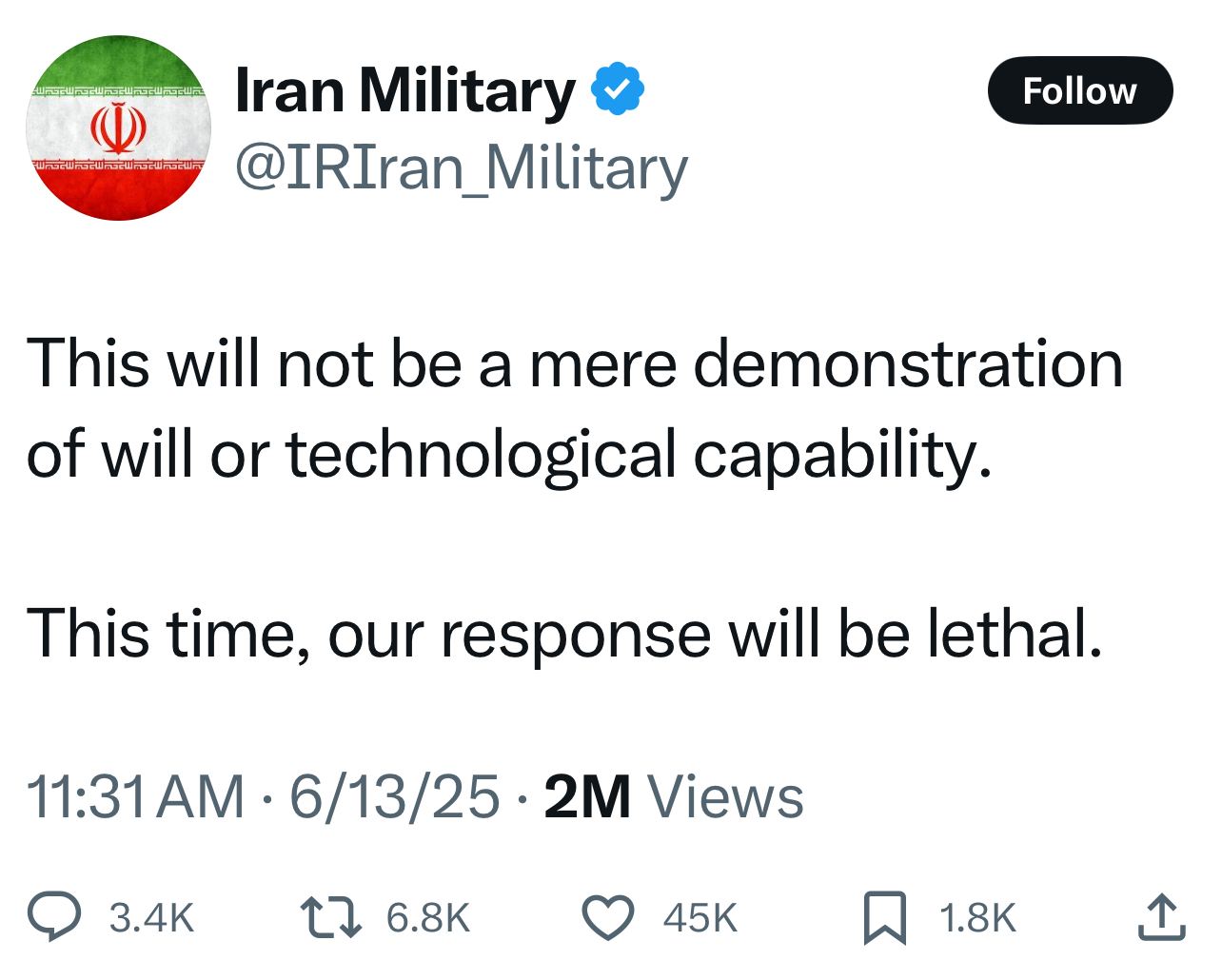The height and width of the screenshot is (980, 1222).
Task: Select the 6/13/25 post date
Action: coord(394,796)
